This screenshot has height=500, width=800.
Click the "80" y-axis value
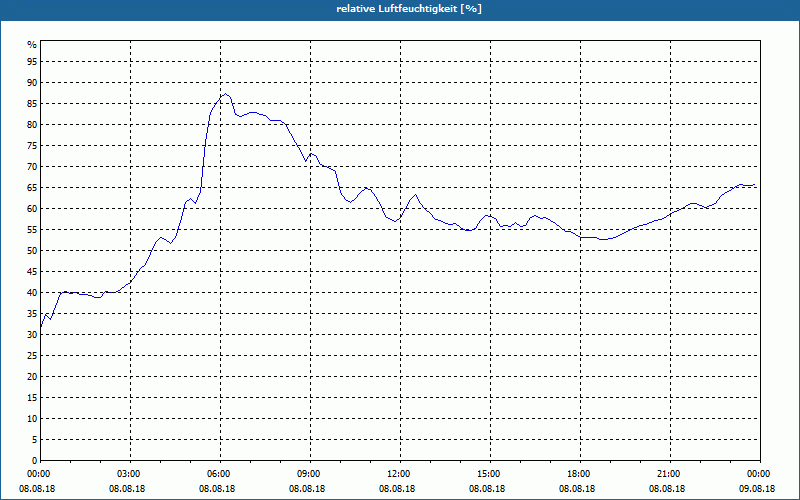(x=32, y=124)
